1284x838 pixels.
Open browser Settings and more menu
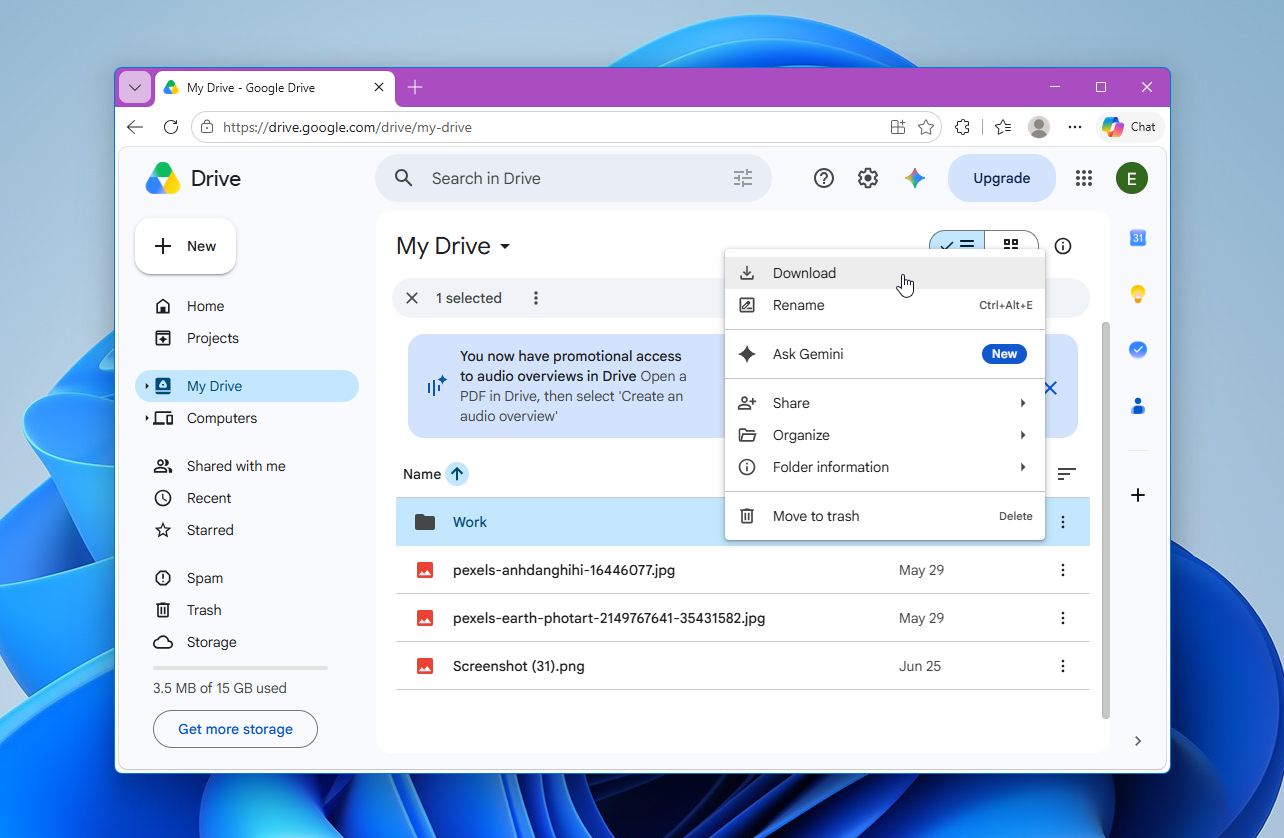tap(1075, 127)
